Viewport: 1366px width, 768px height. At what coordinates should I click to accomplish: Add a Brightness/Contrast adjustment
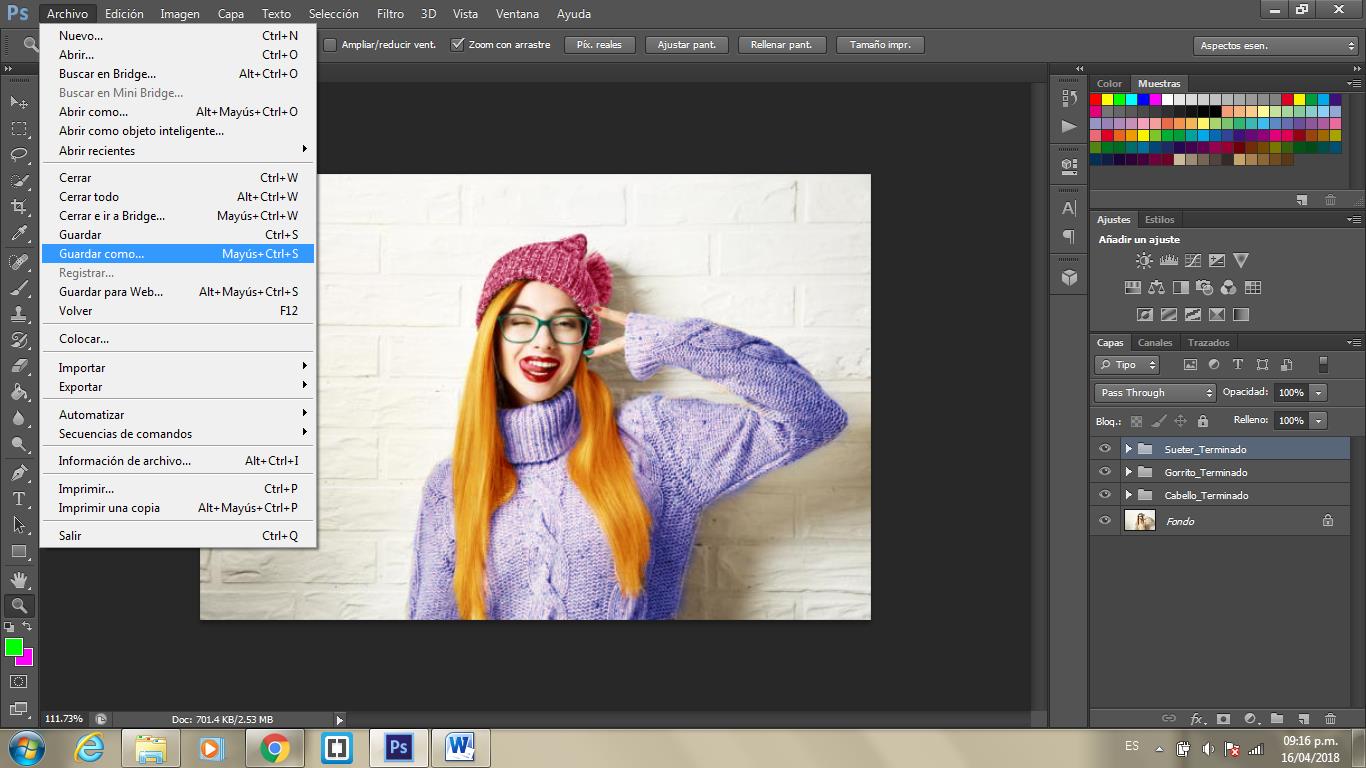pos(1144,261)
